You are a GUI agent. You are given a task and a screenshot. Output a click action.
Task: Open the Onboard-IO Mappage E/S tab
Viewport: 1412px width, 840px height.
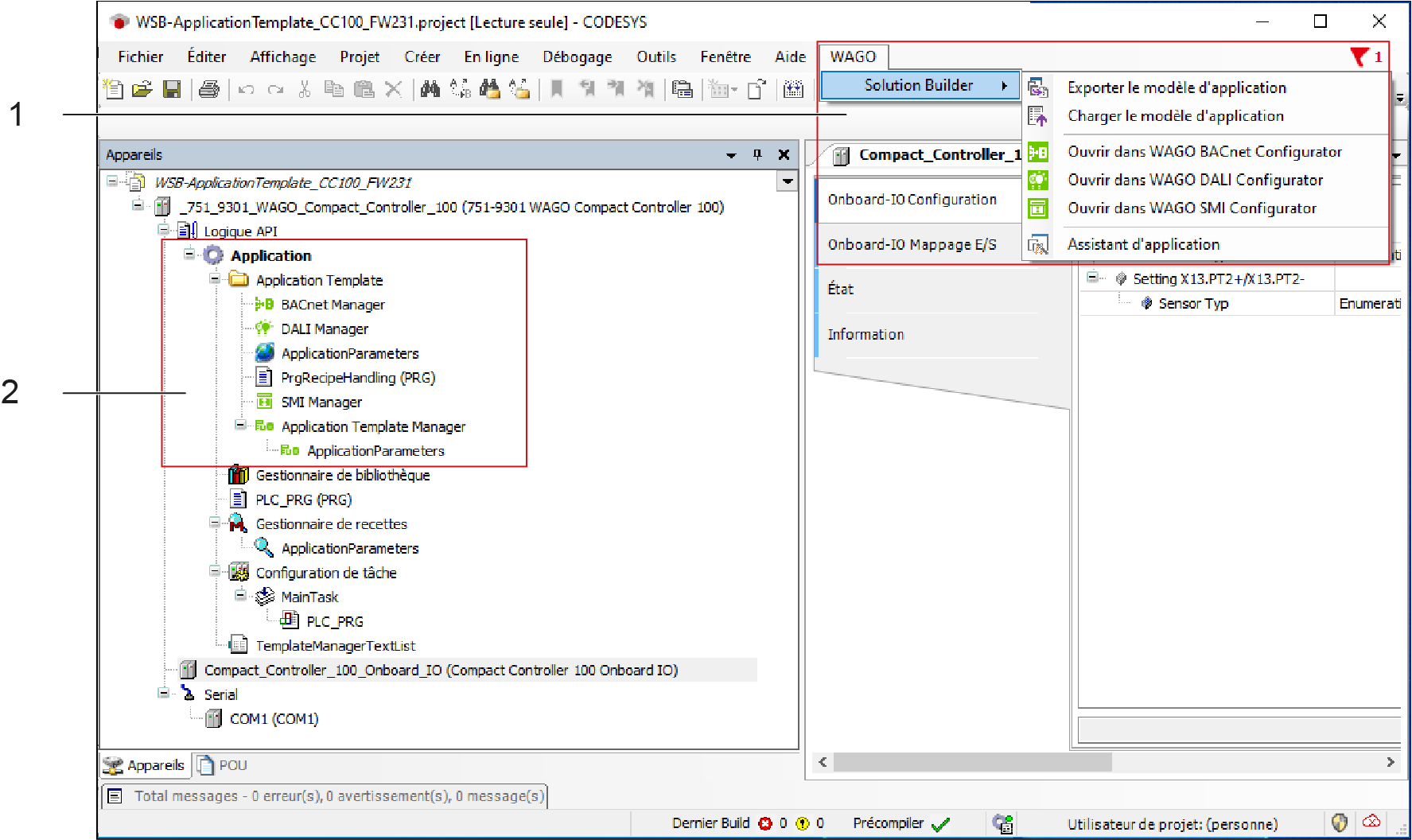click(x=912, y=245)
